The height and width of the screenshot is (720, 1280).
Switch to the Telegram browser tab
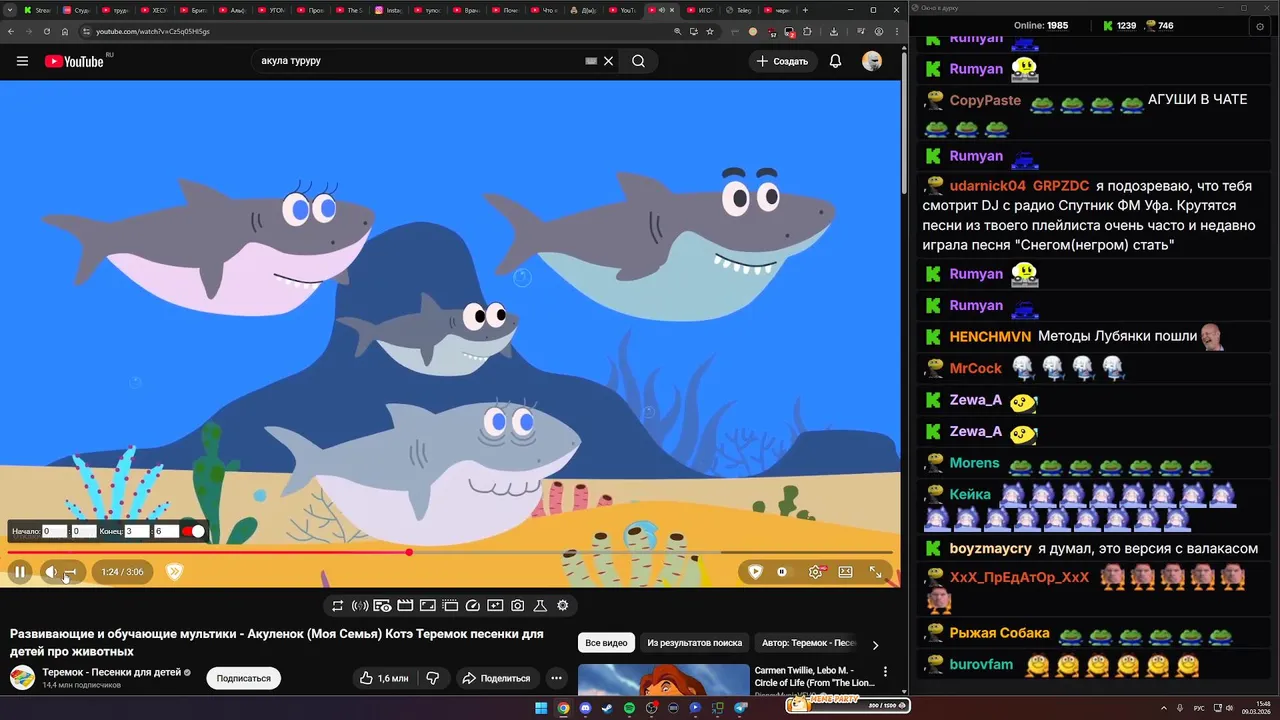pyautogui.click(x=741, y=10)
